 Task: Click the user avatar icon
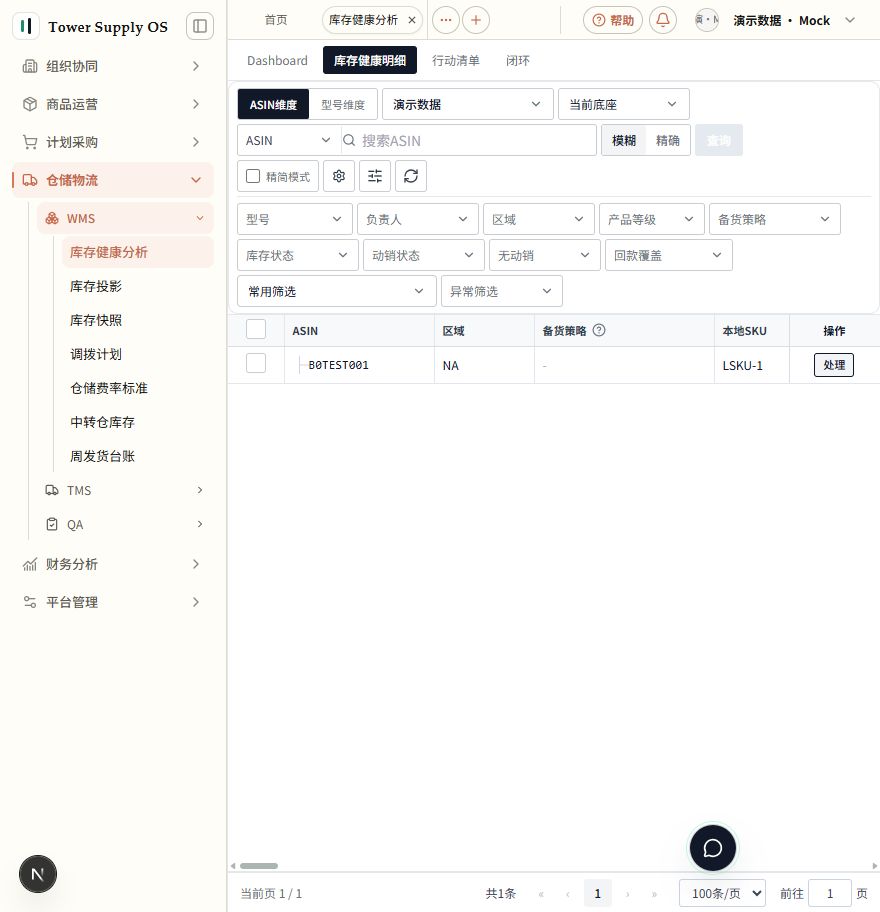point(707,20)
